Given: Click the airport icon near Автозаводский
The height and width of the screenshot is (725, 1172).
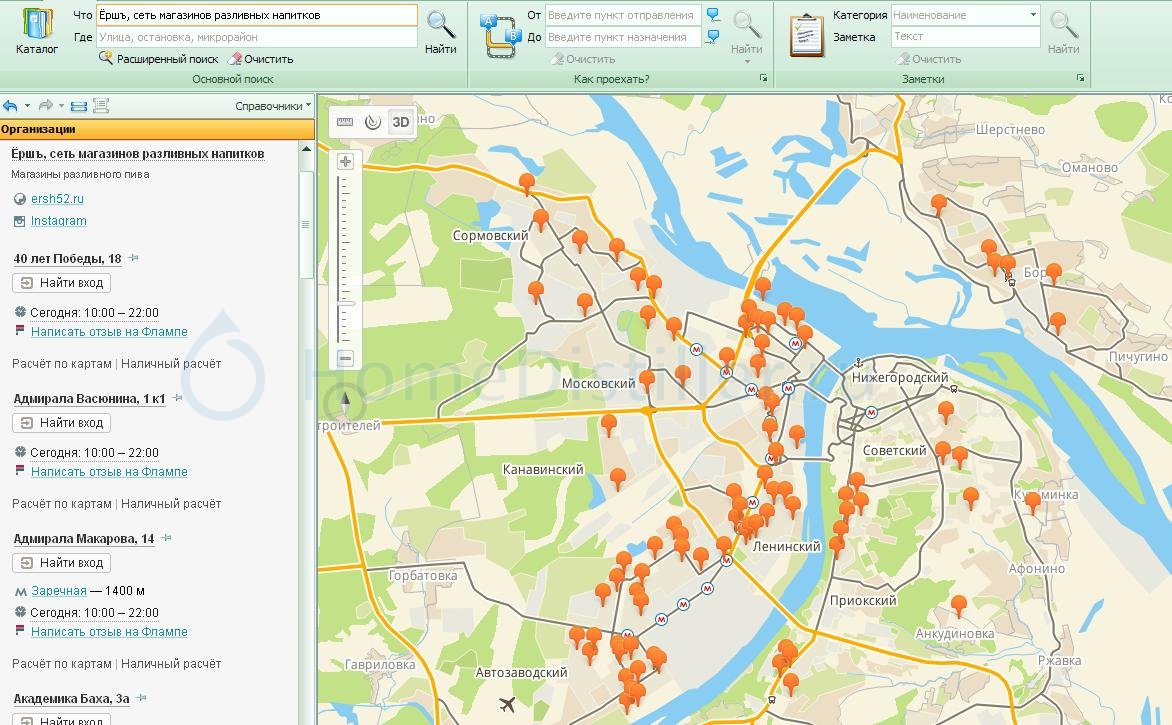Looking at the screenshot, I should tap(508, 704).
